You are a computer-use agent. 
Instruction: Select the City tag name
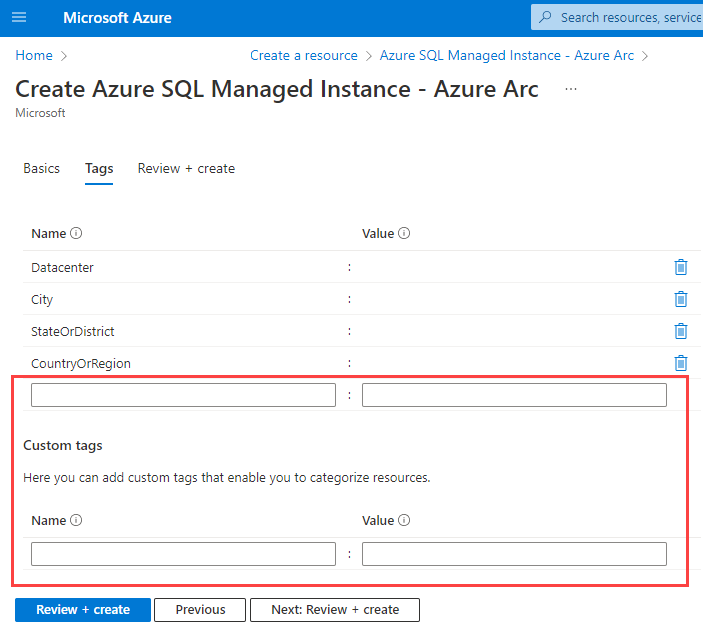coord(42,300)
